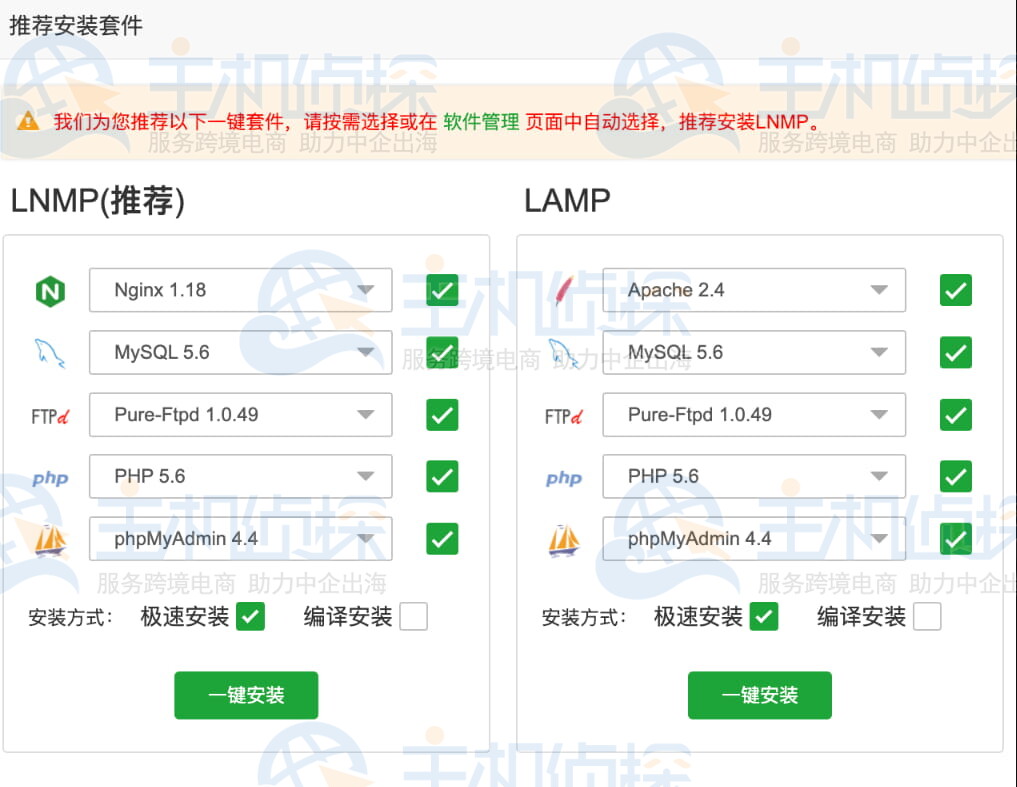Click the php logo icon in LAMP
The height and width of the screenshot is (787, 1017).
[x=564, y=478]
